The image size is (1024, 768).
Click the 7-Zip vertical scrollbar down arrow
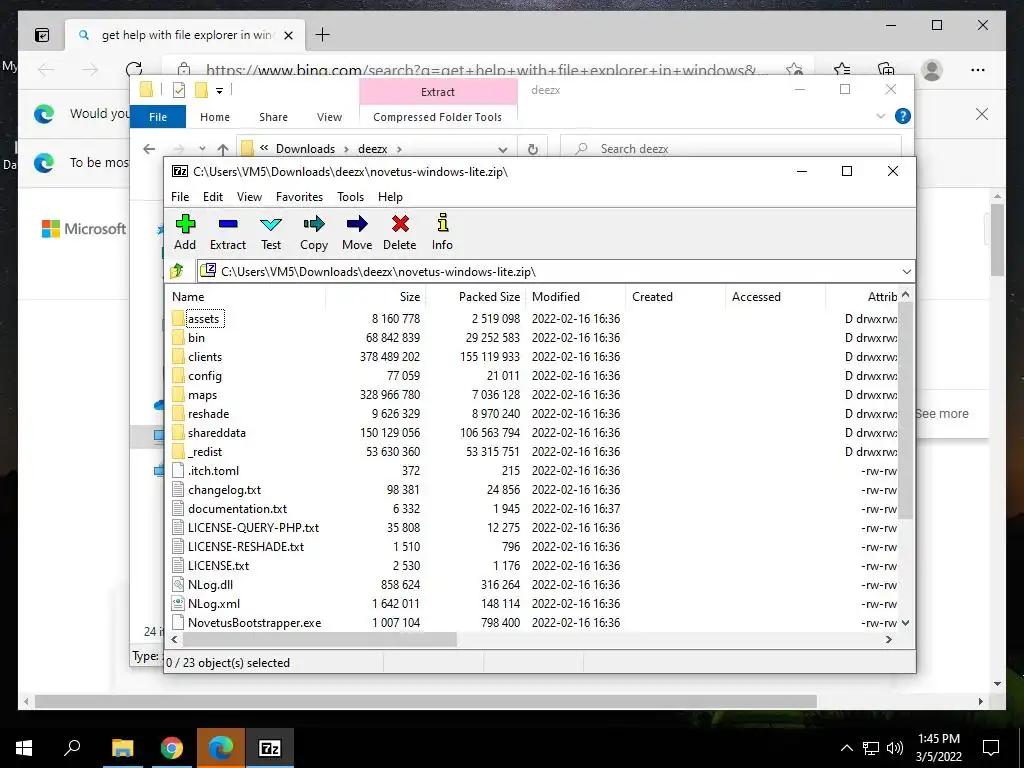(x=905, y=623)
